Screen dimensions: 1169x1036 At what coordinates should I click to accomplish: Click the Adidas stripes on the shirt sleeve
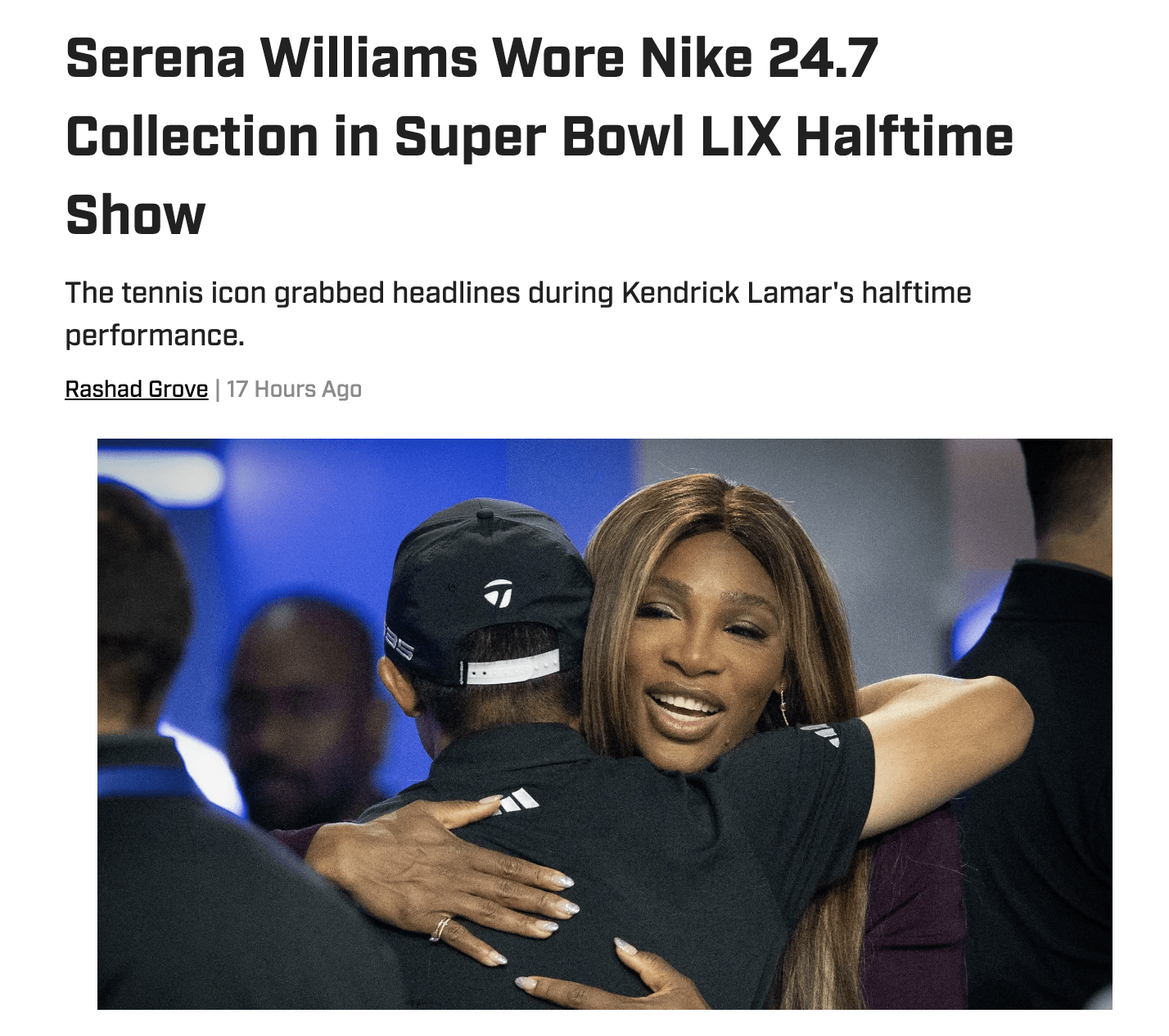click(822, 733)
